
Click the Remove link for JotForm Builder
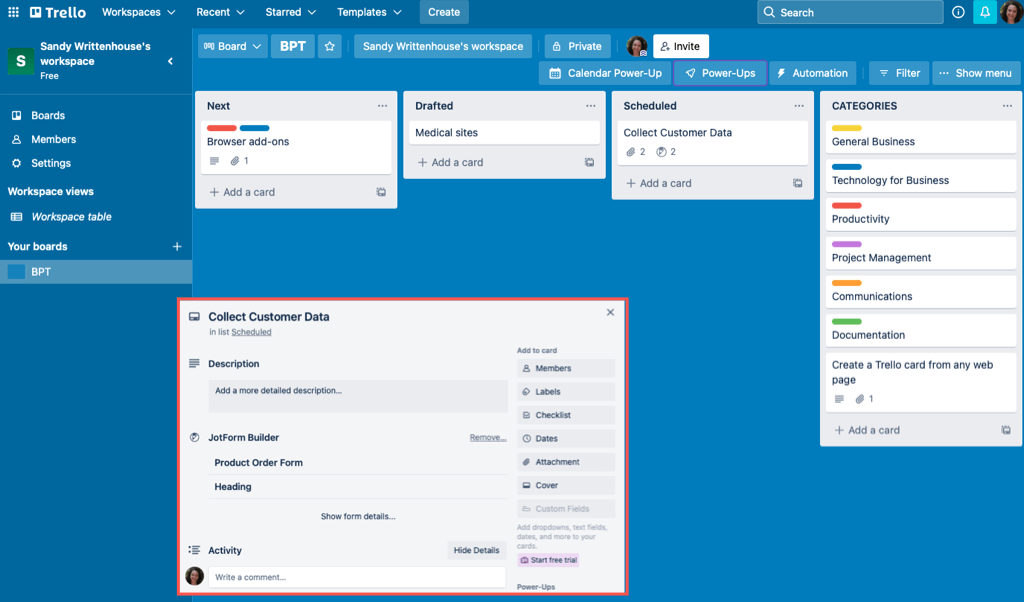pos(488,437)
